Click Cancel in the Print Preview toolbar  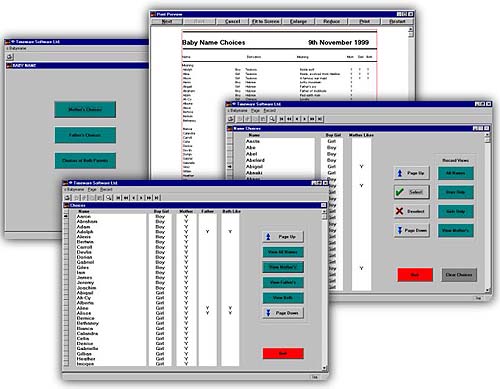232,21
